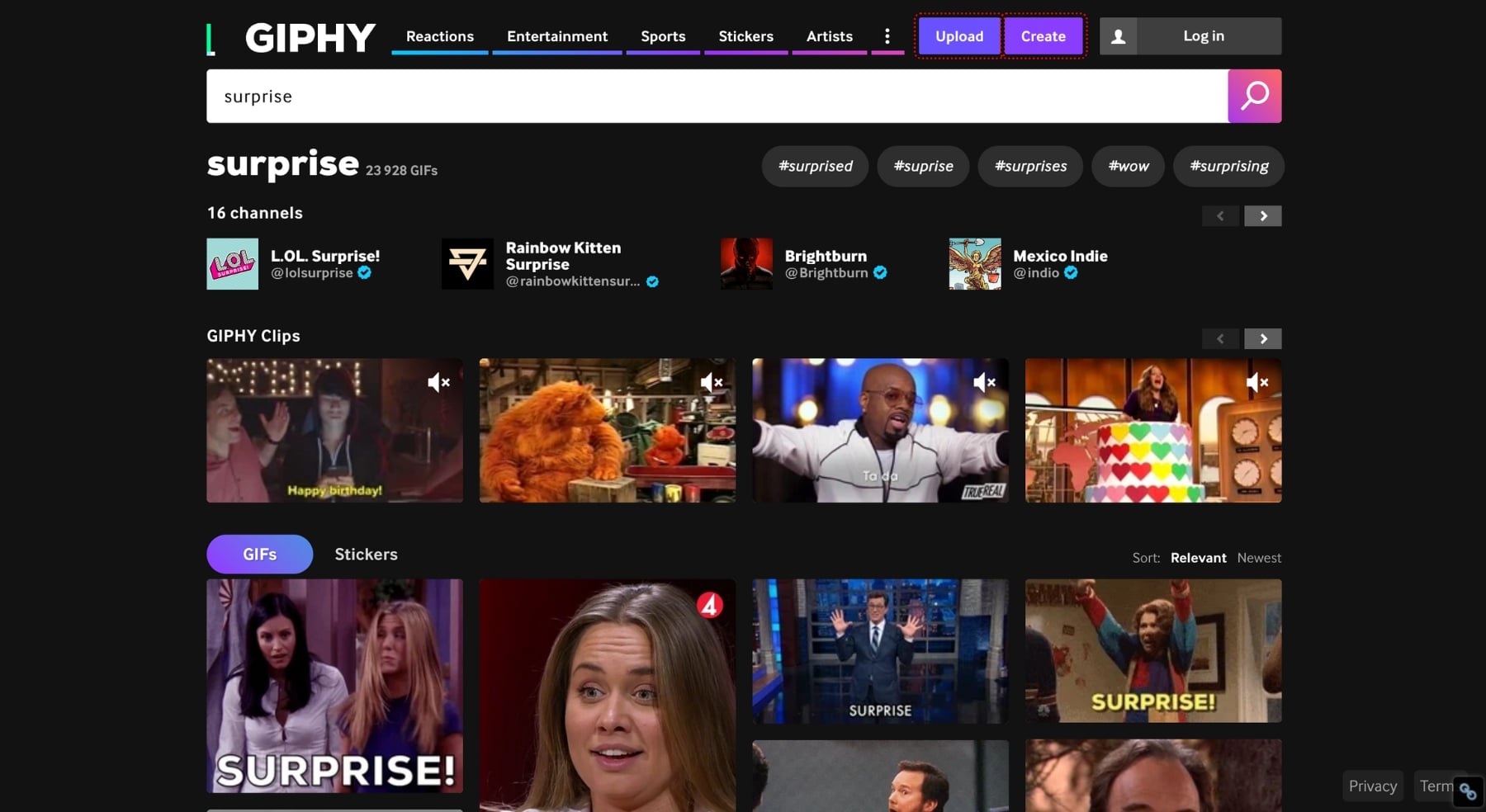Open the Friends SURPRISE! GIF
This screenshot has height=812, width=1486.
pos(334,686)
